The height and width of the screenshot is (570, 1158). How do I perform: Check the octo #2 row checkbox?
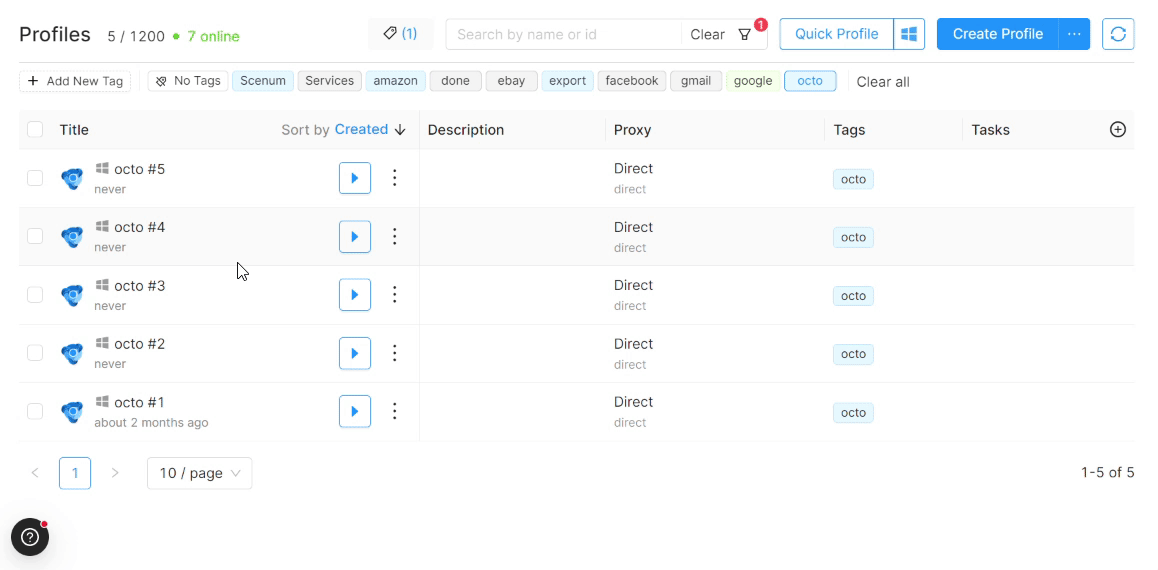point(35,353)
